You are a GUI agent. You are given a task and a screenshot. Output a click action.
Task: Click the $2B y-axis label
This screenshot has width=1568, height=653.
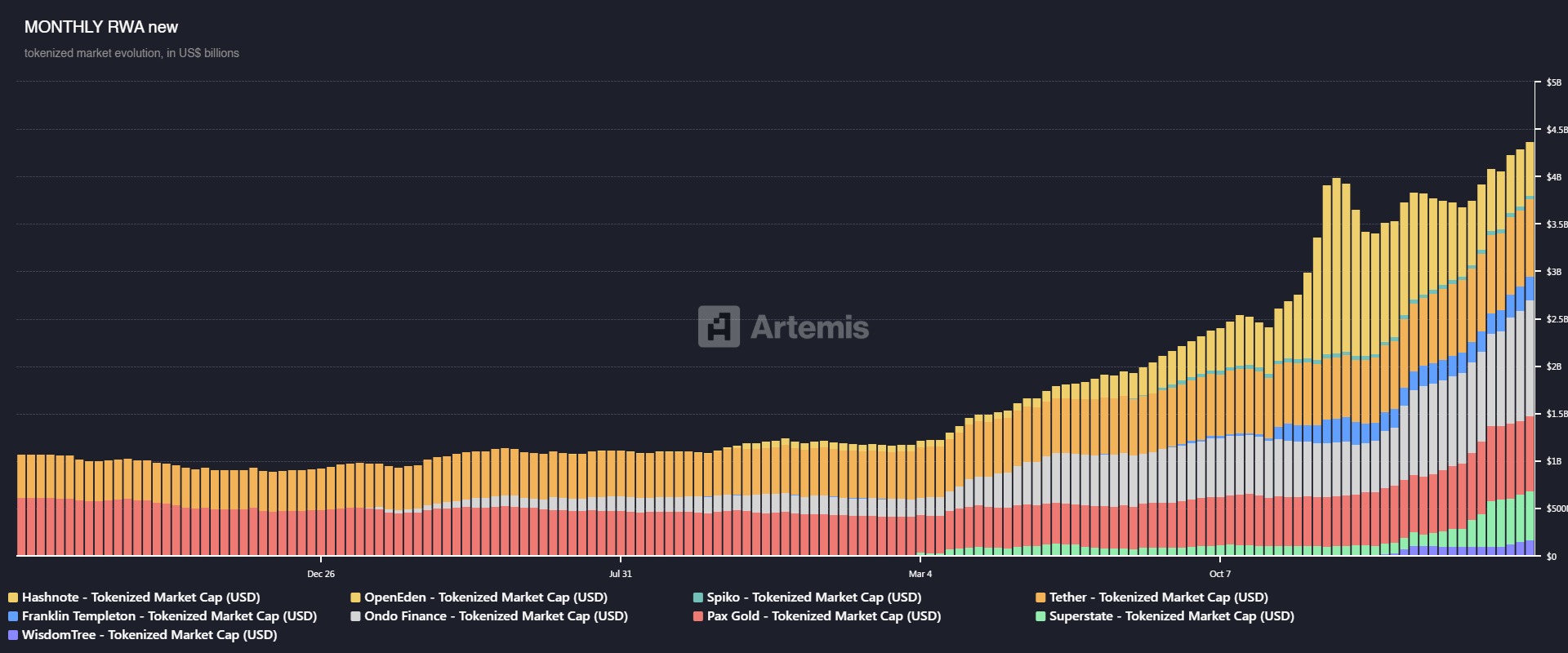coord(1553,366)
